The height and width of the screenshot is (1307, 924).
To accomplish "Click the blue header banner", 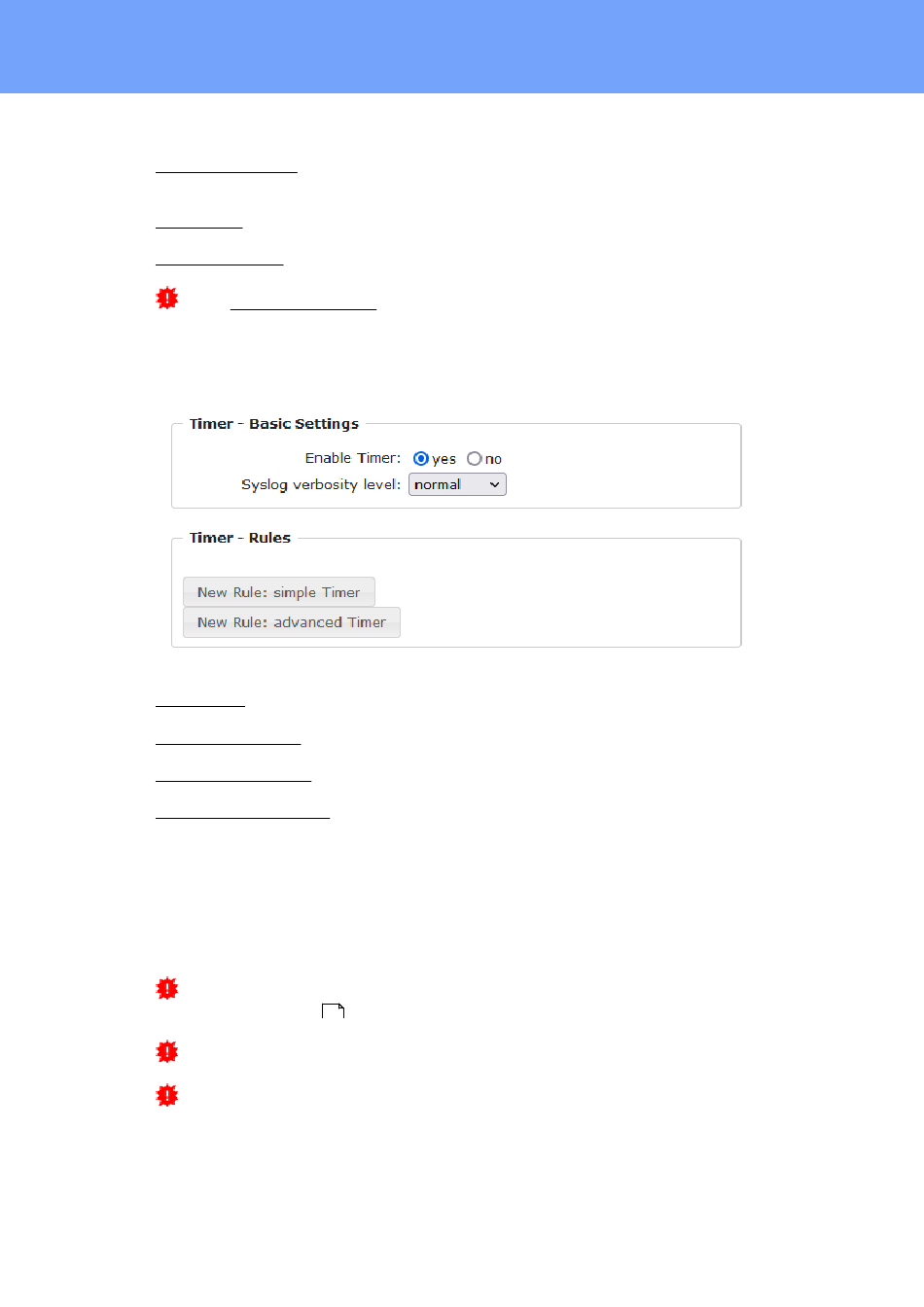I will pos(462,47).
